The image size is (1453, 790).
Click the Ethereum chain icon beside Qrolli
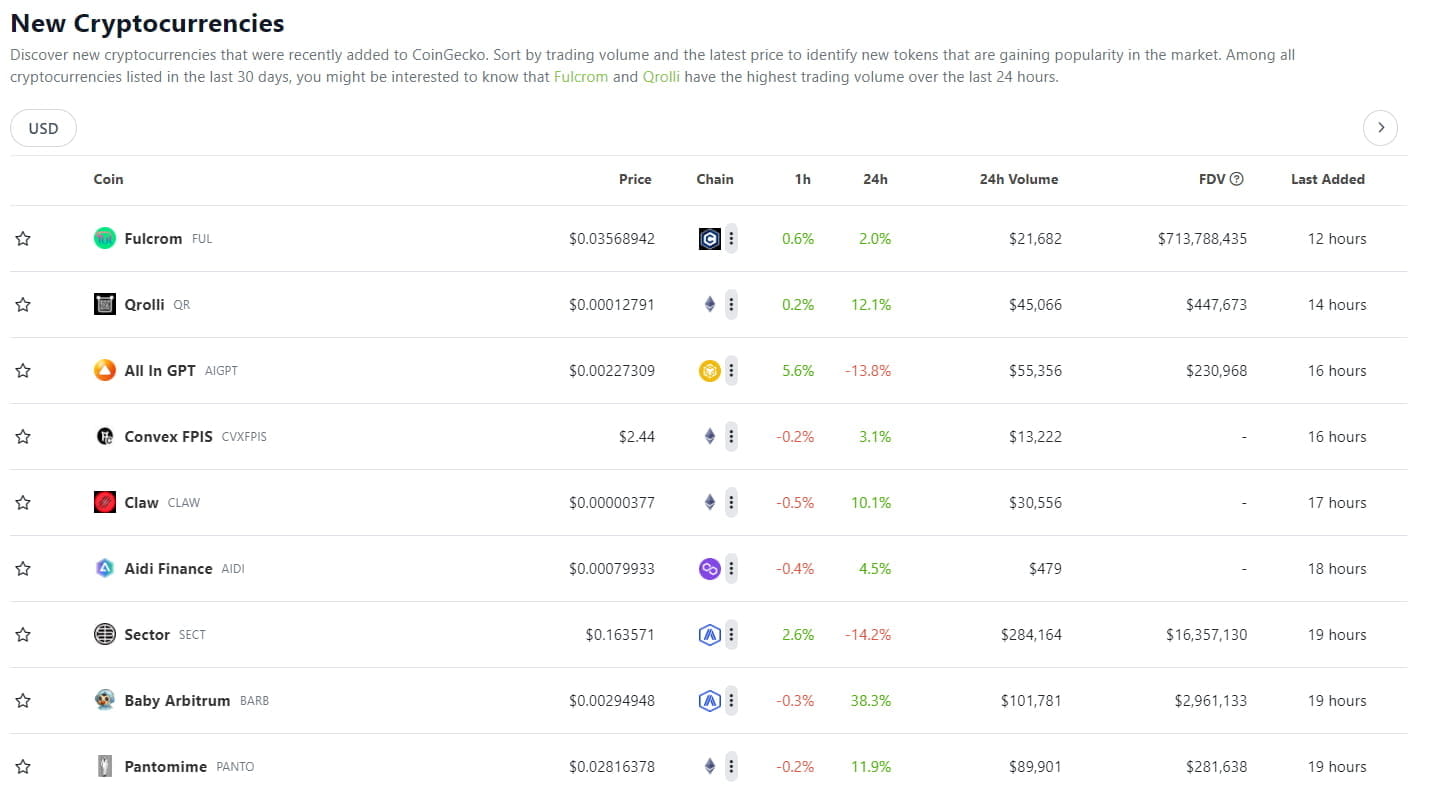click(709, 304)
